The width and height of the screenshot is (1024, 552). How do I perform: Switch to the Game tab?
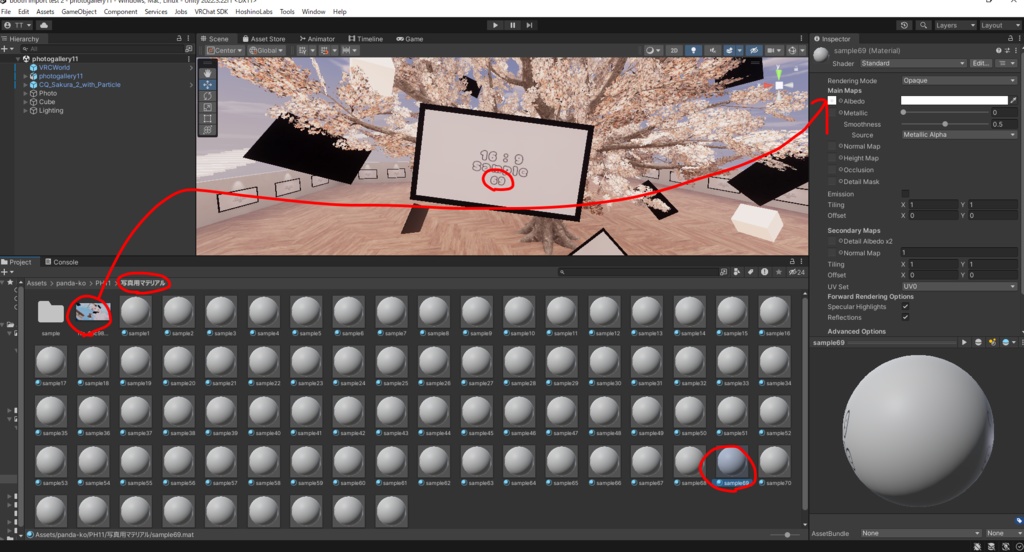click(x=410, y=39)
